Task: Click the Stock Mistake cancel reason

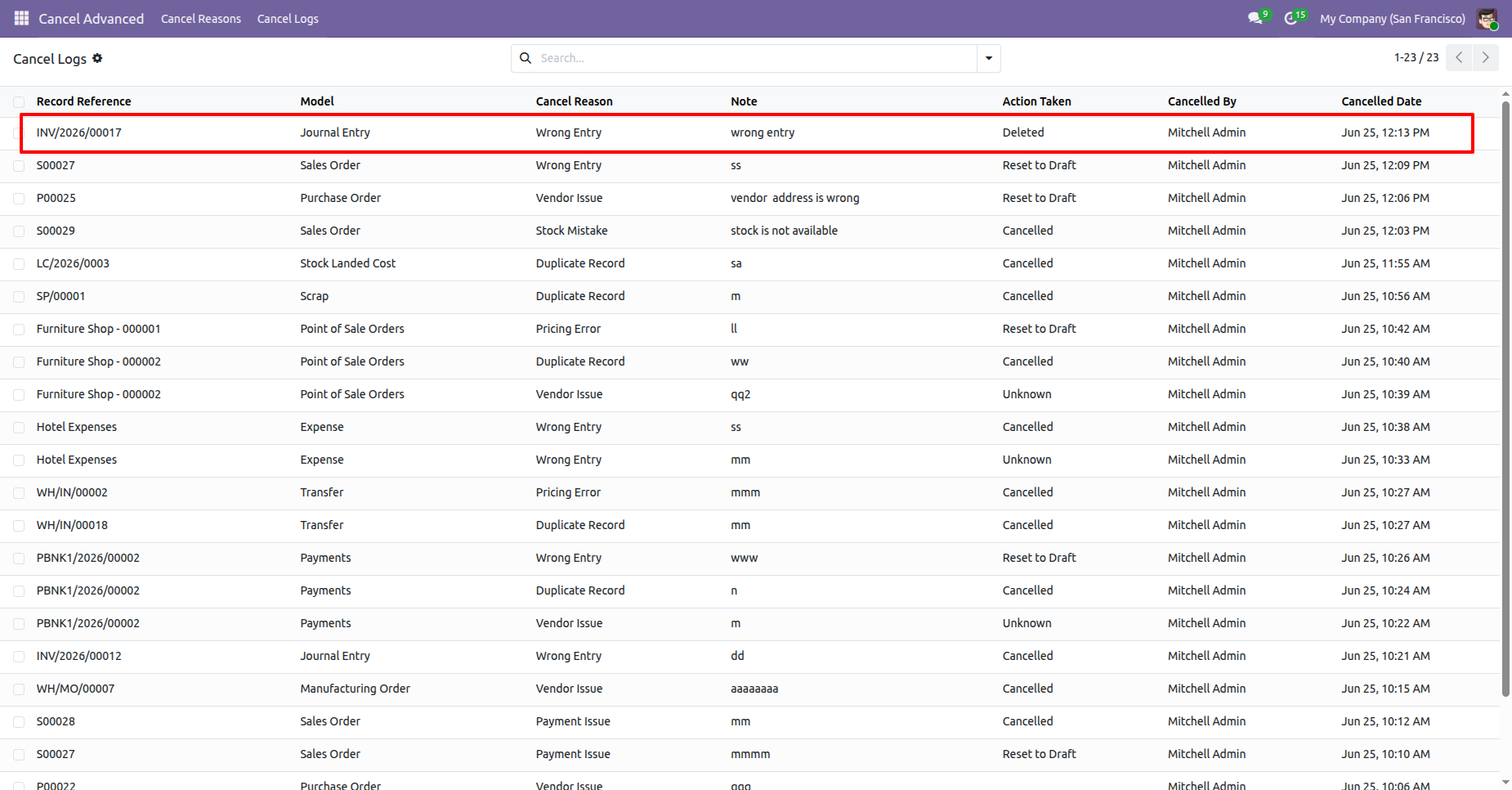Action: tap(571, 231)
